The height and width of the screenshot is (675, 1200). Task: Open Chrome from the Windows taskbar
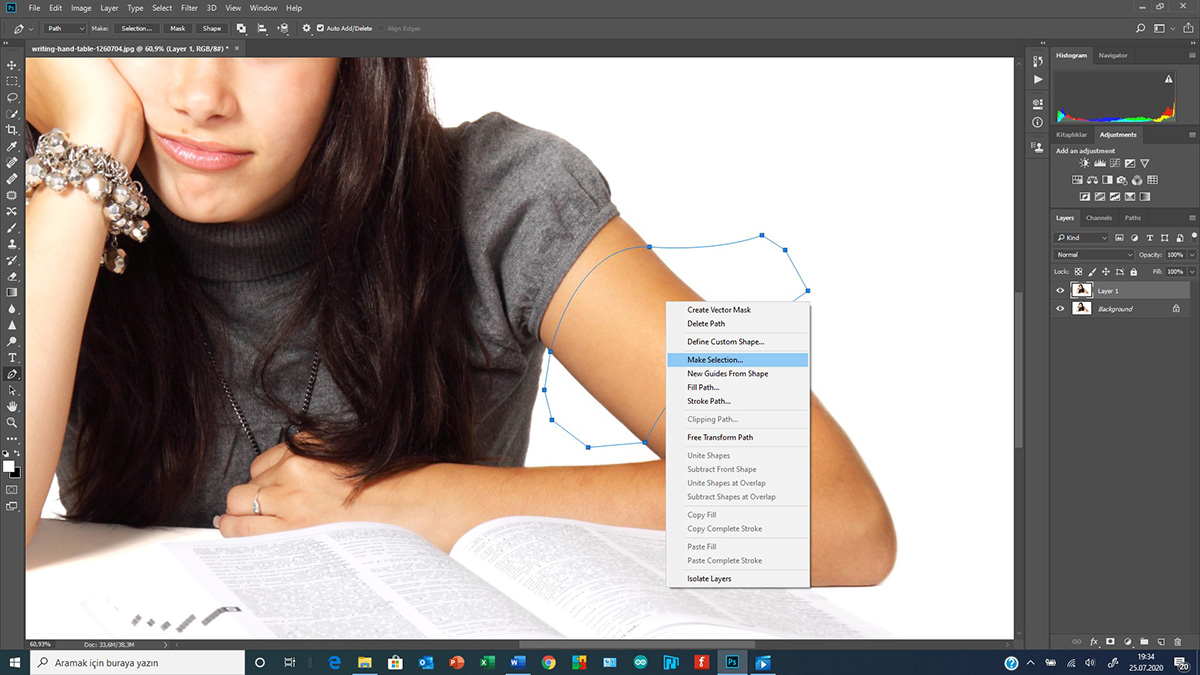point(548,662)
